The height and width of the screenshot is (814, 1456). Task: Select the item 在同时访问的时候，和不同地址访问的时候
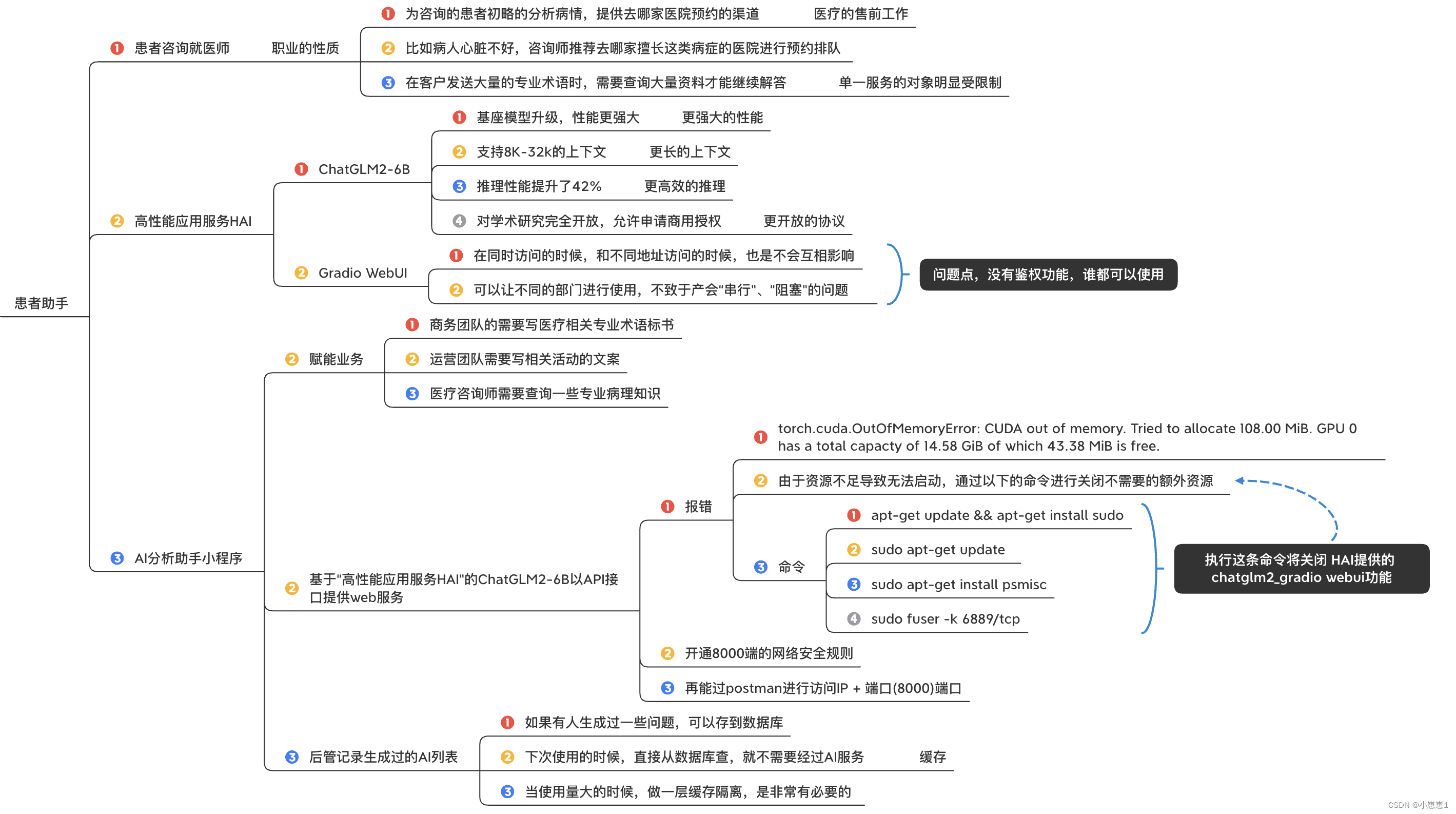click(x=663, y=256)
